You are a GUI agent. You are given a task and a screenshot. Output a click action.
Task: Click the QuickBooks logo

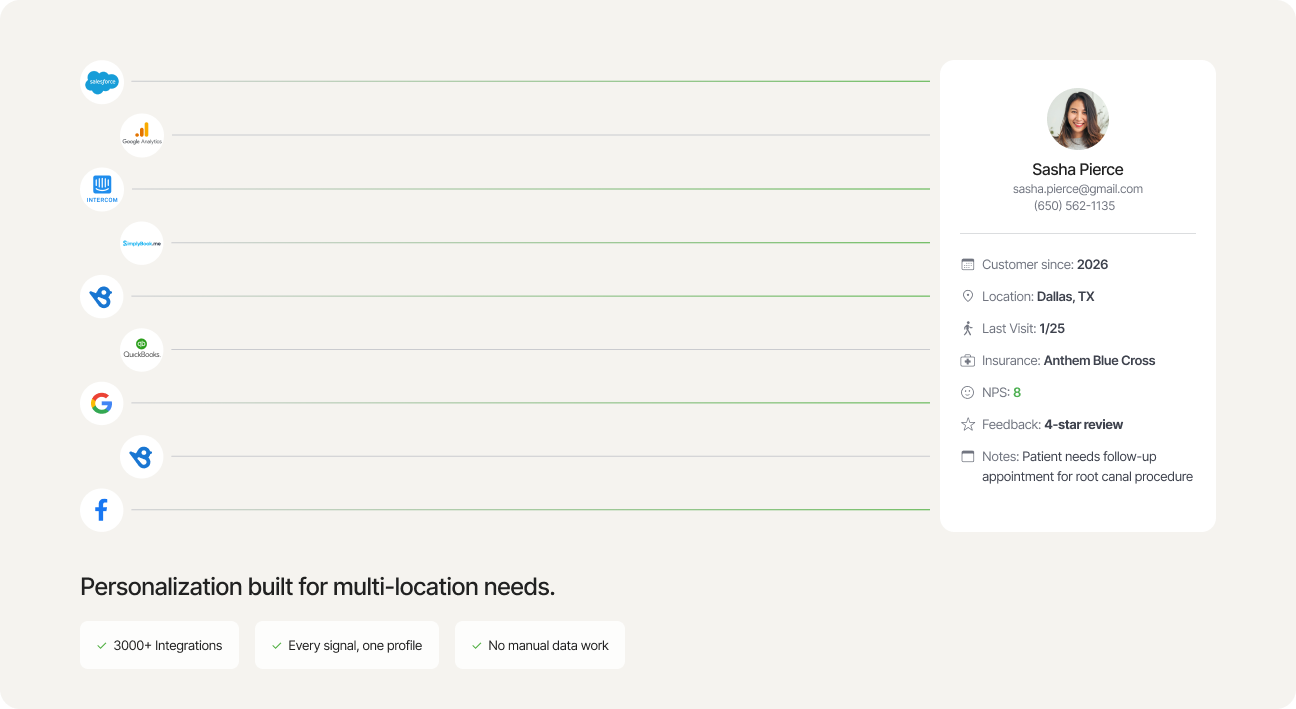tap(142, 350)
